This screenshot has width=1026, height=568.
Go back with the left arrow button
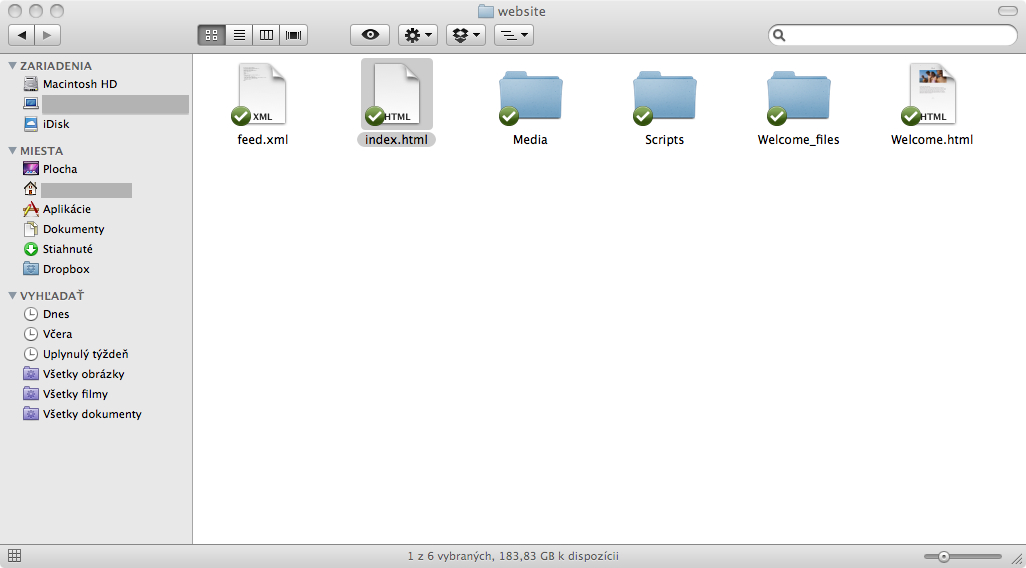[x=22, y=35]
